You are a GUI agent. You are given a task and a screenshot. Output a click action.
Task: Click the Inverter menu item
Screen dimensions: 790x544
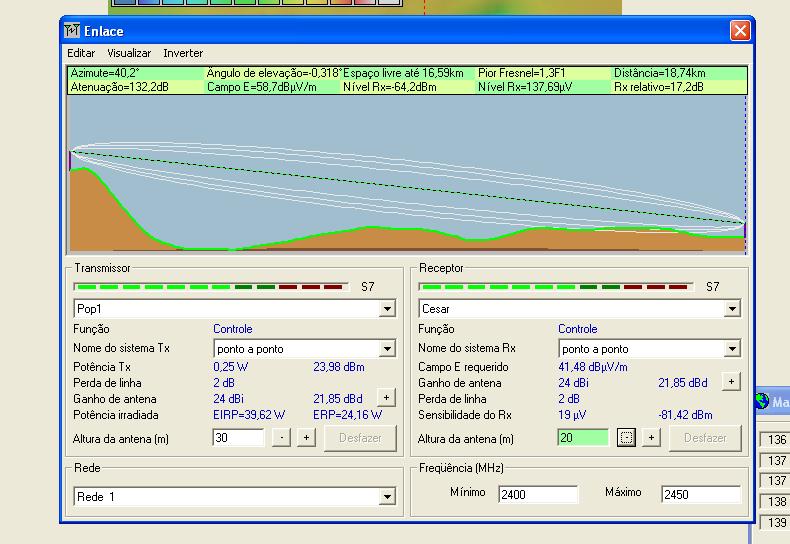pyautogui.click(x=183, y=53)
